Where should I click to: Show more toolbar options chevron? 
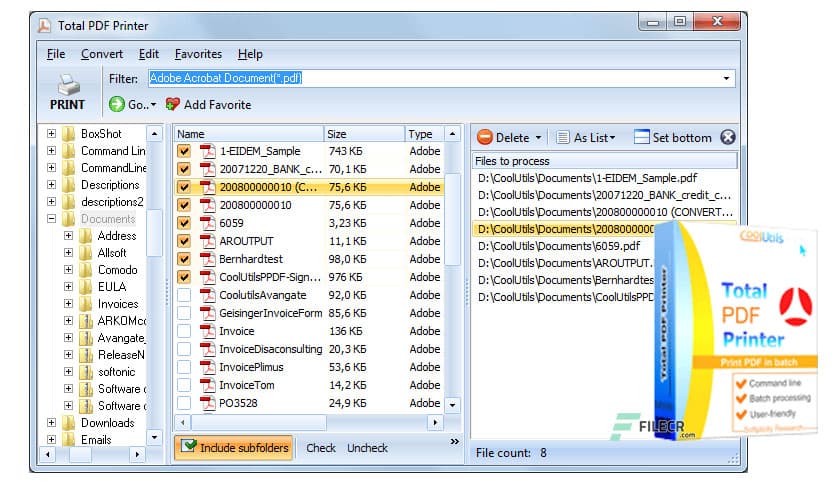click(x=455, y=441)
